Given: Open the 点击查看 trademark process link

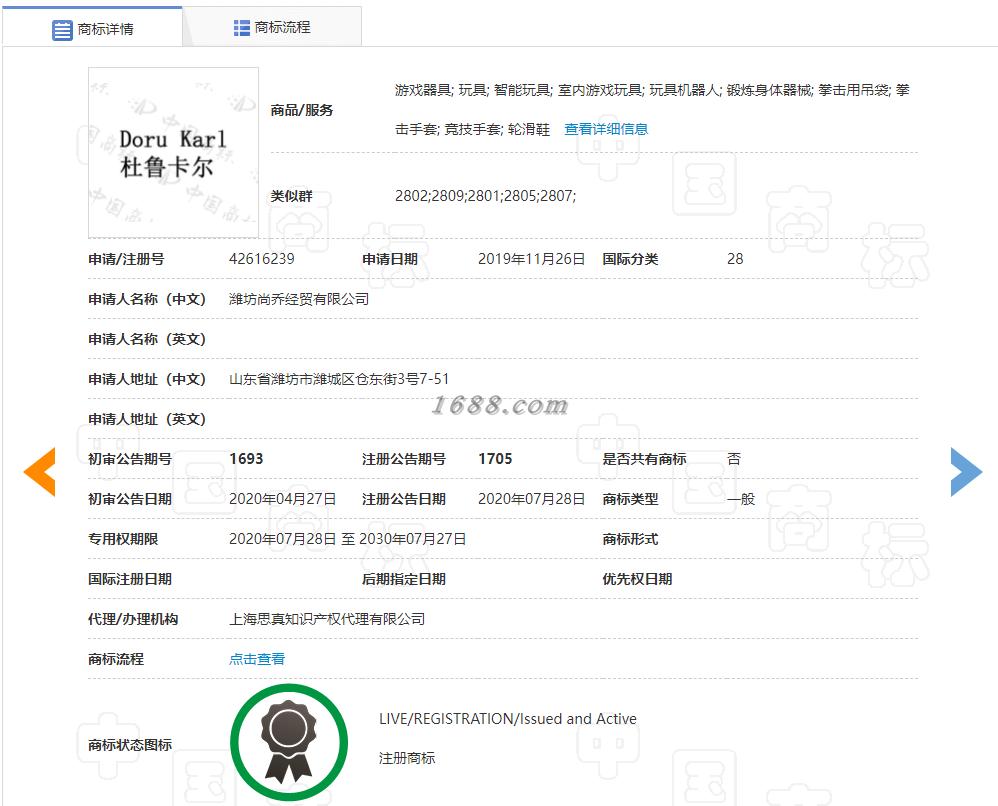Looking at the screenshot, I should click(x=257, y=659).
